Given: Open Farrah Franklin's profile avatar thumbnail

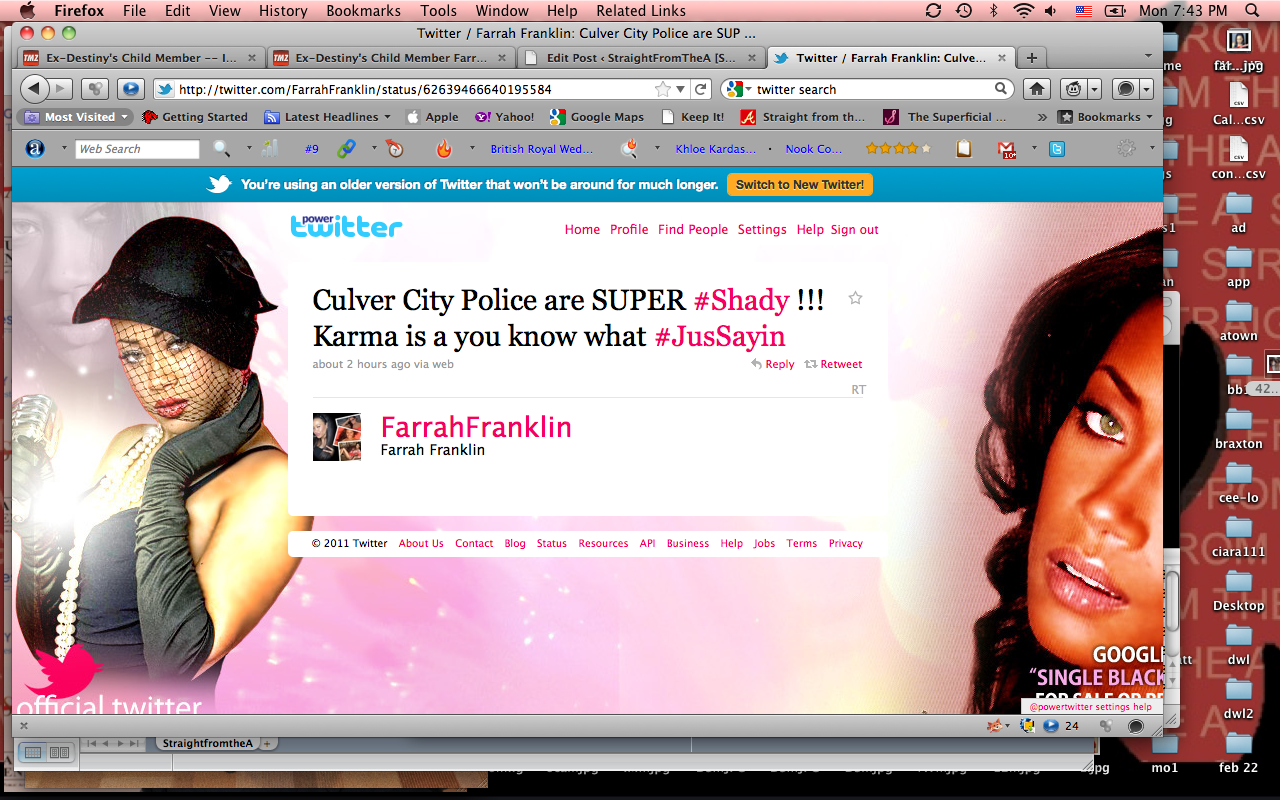Looking at the screenshot, I should point(337,437).
